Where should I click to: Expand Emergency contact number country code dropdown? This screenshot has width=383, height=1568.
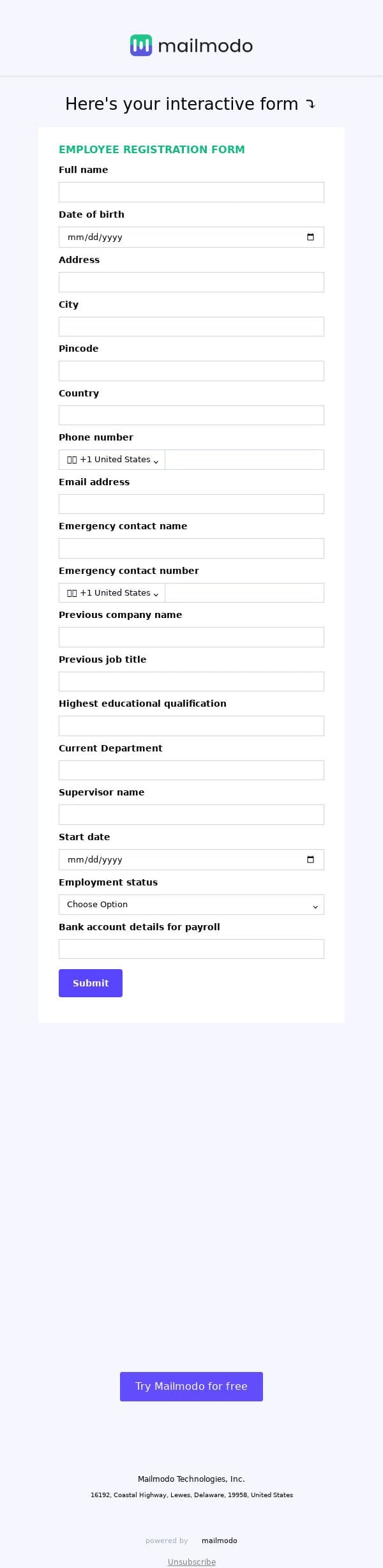coord(112,593)
